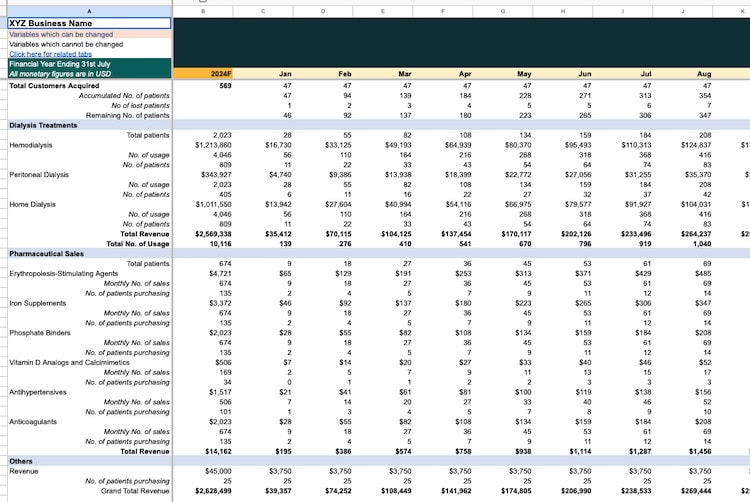The height and width of the screenshot is (502, 750).
Task: Click Antihypertensives total $1,517
Action: 220,392
